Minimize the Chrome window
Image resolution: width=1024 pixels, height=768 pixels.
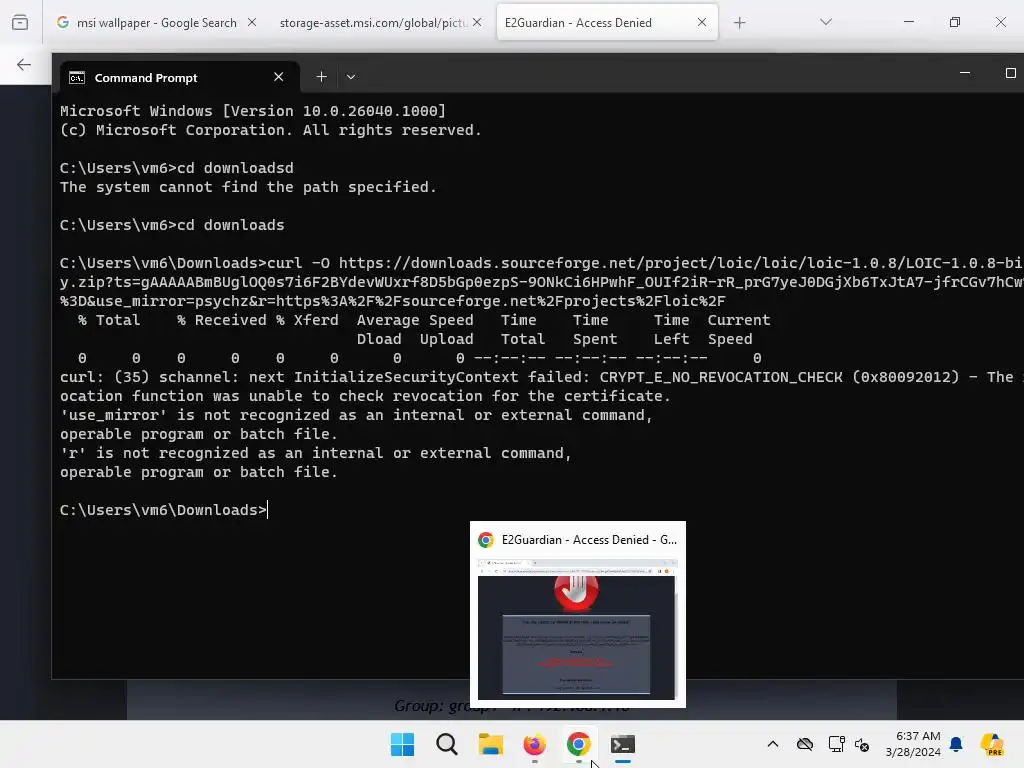click(x=908, y=22)
